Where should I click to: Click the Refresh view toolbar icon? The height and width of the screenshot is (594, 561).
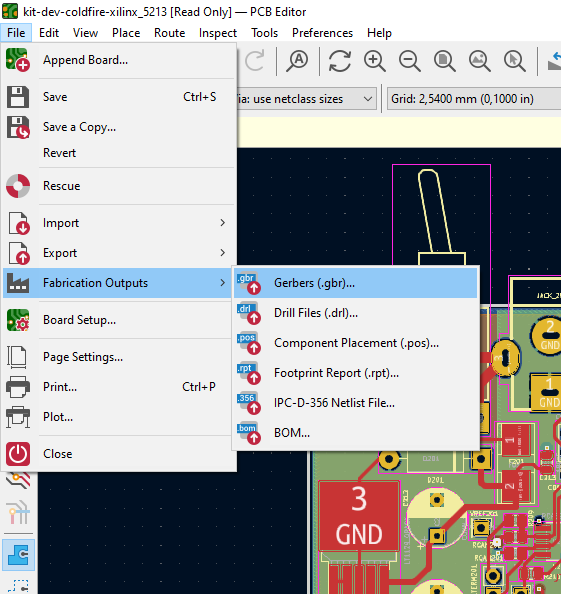point(339,61)
